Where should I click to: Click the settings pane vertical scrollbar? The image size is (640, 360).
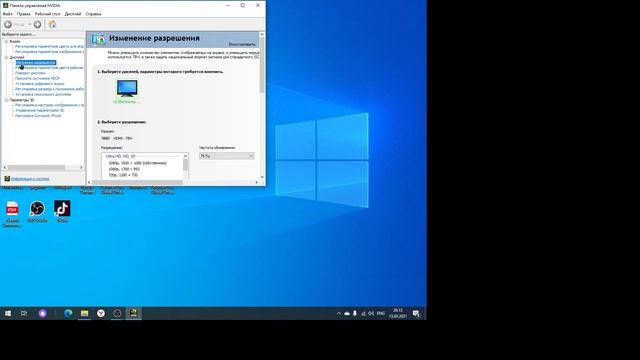(262, 65)
